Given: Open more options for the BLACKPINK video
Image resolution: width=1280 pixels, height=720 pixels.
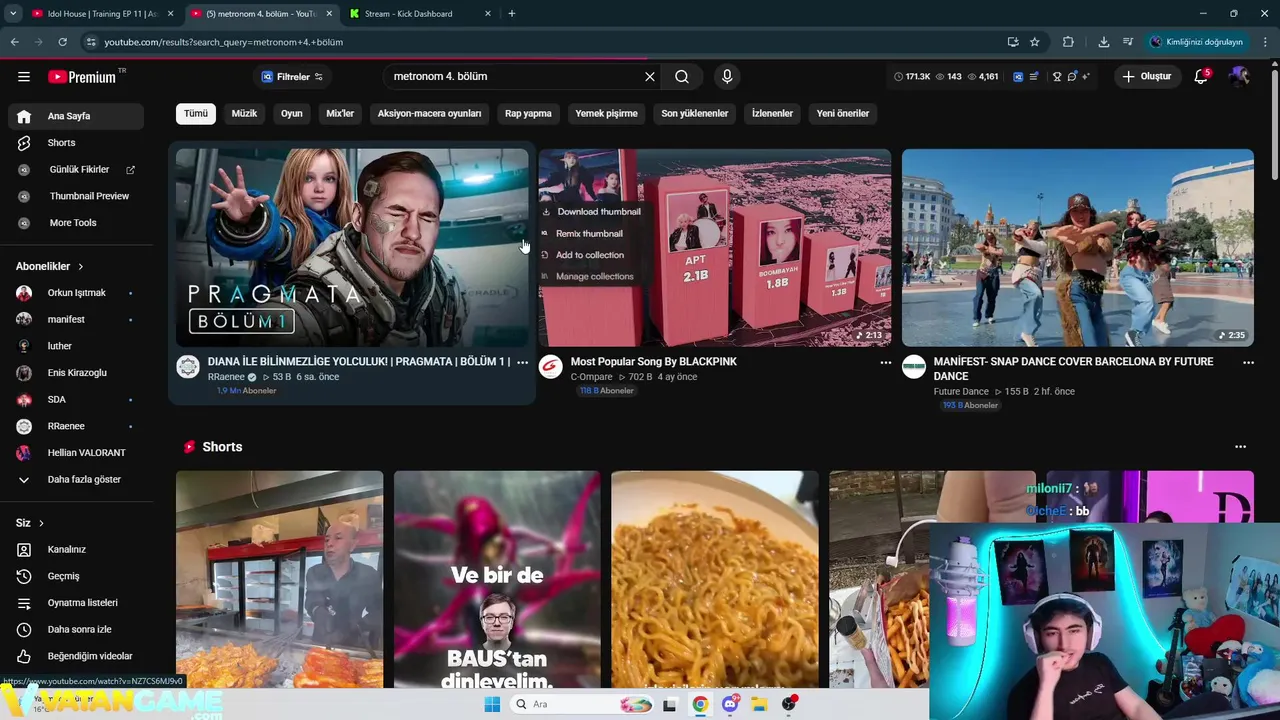Looking at the screenshot, I should tap(885, 363).
